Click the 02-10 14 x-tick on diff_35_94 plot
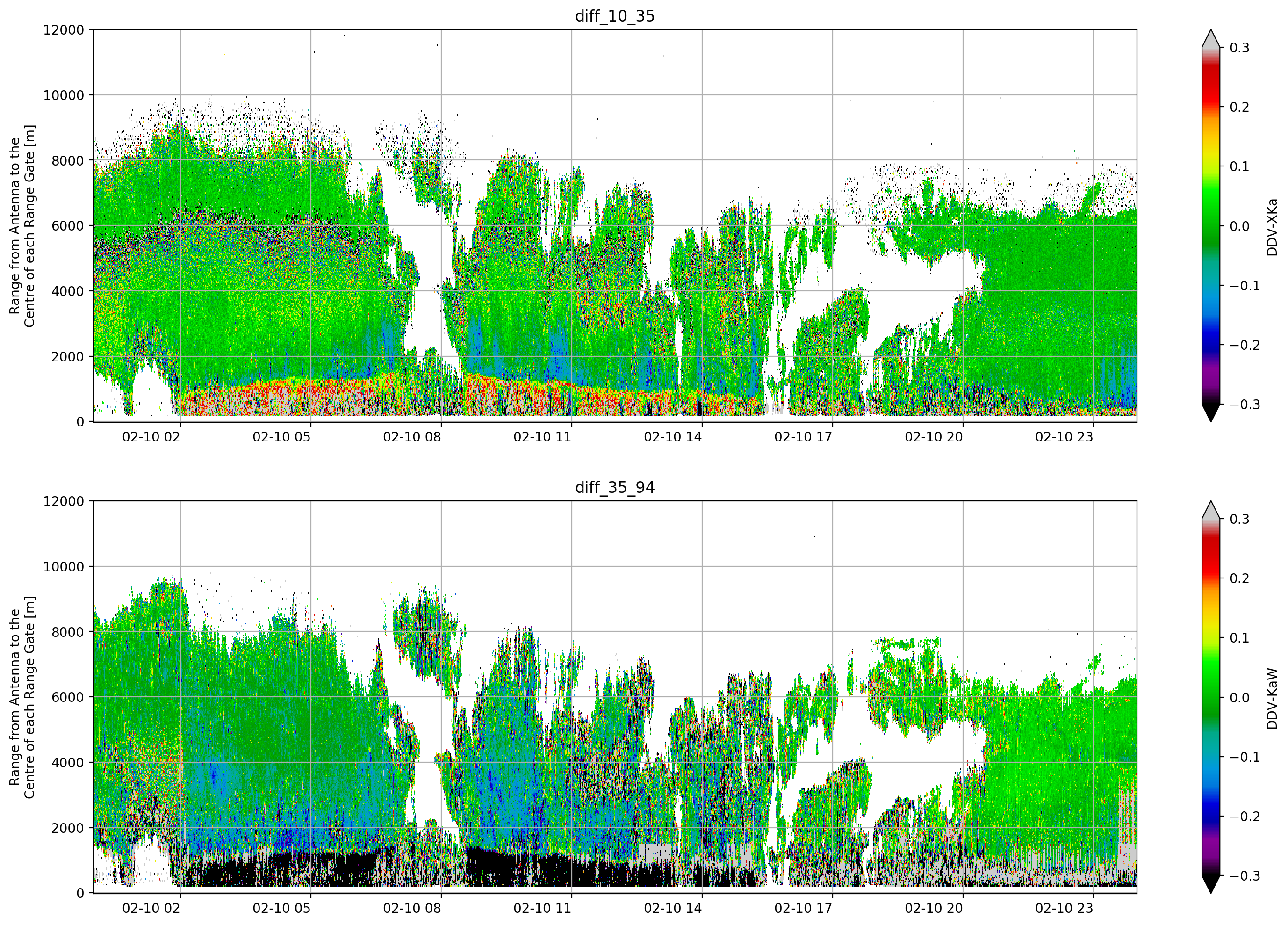The height and width of the screenshot is (925, 1288). click(x=673, y=909)
